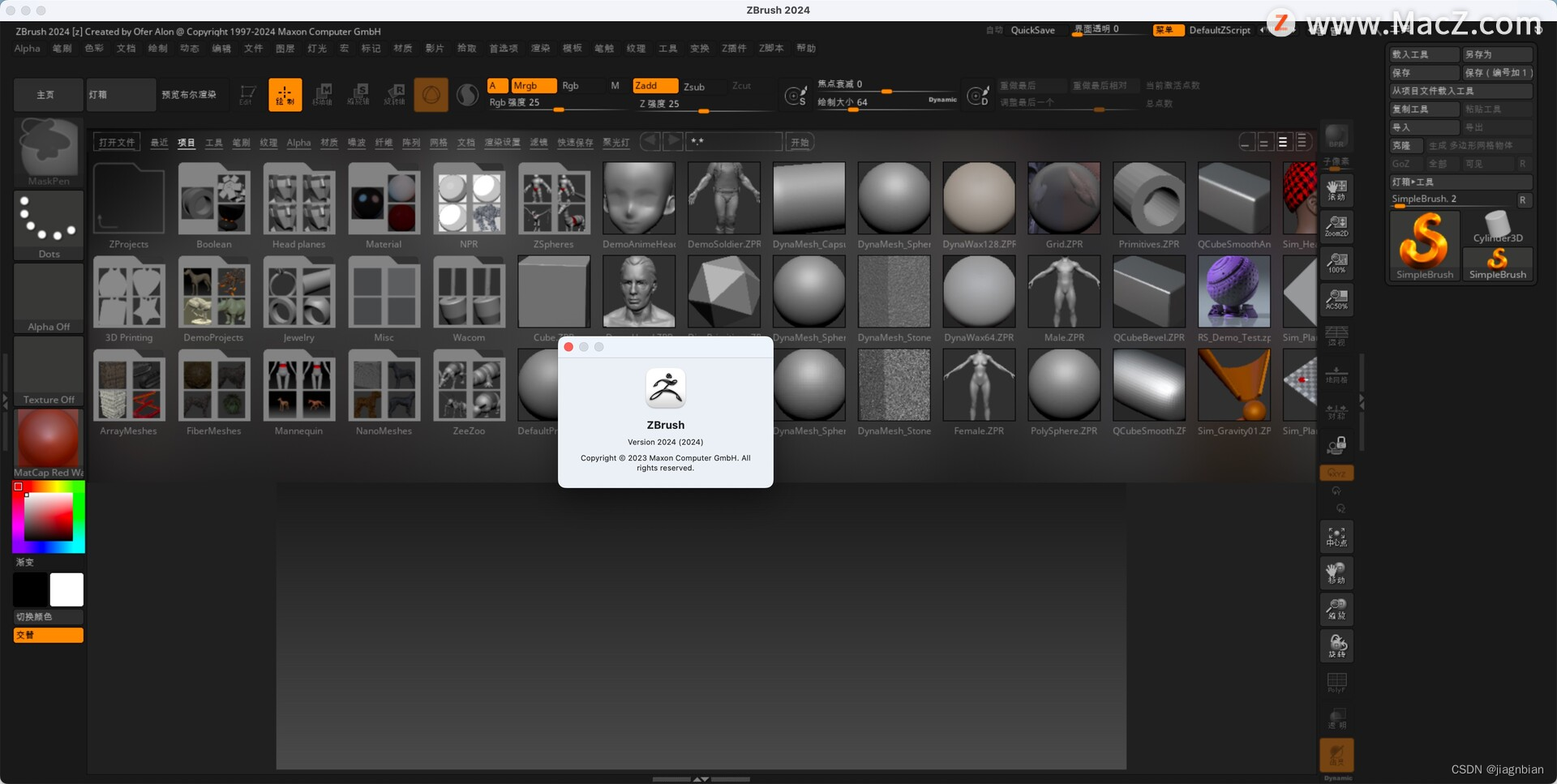Open the Z插件 plugin menu

click(734, 48)
